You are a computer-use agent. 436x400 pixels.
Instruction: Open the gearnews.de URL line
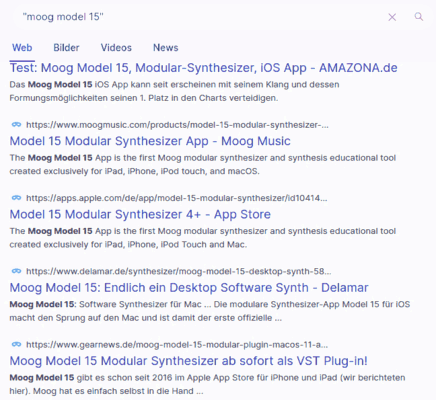coord(177,345)
